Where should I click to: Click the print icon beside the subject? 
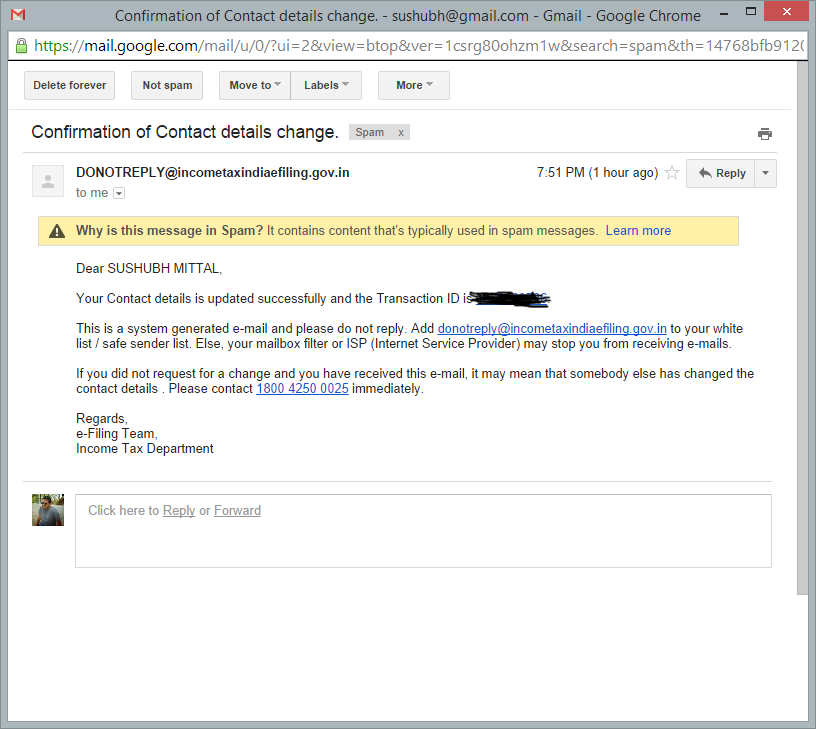click(765, 134)
